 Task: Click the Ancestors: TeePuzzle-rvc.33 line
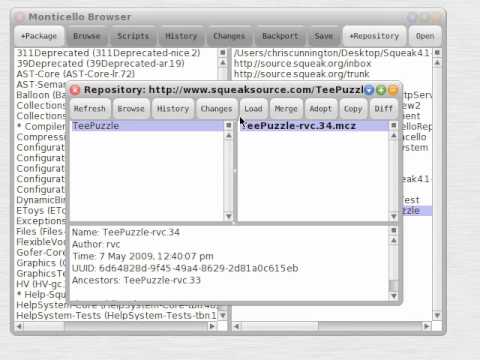coord(136,280)
